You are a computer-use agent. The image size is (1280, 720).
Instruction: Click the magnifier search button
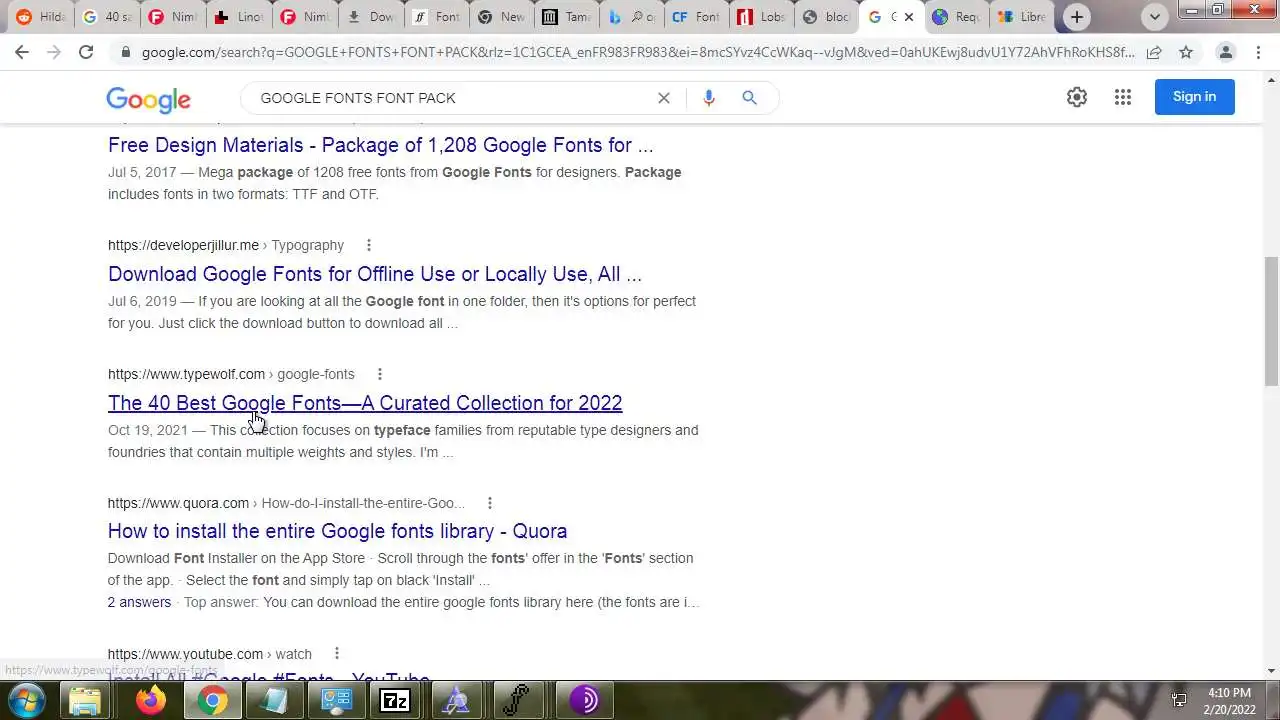pyautogui.click(x=749, y=98)
